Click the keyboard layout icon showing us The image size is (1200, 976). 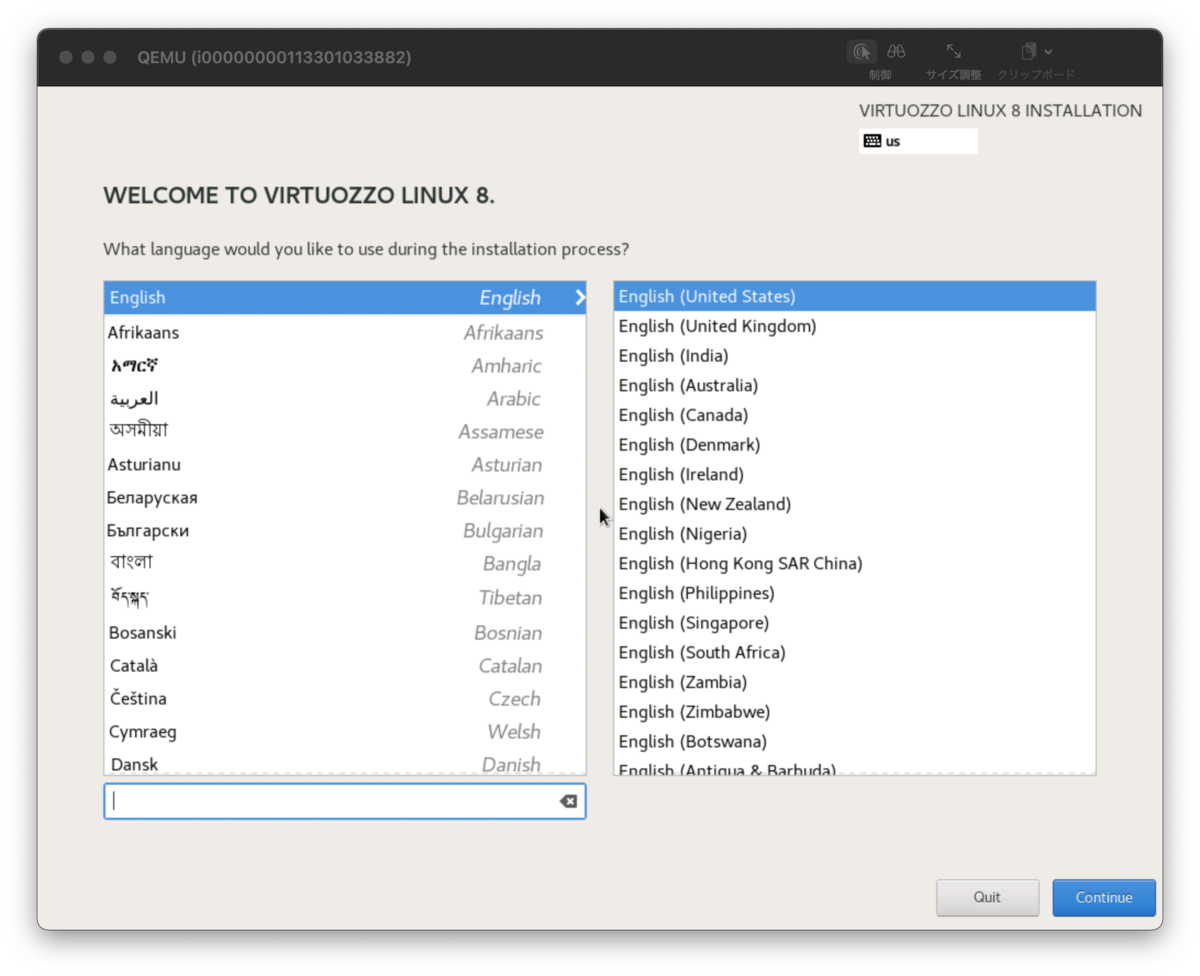coord(872,140)
